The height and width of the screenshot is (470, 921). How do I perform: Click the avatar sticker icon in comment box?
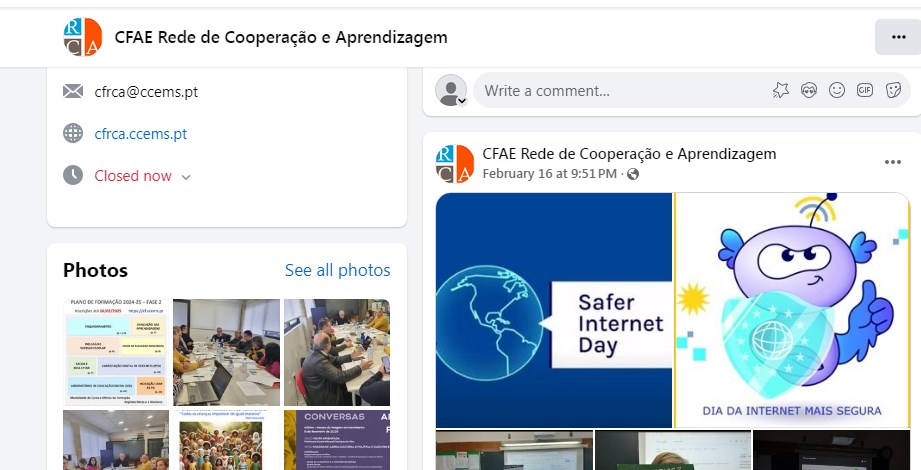point(809,90)
